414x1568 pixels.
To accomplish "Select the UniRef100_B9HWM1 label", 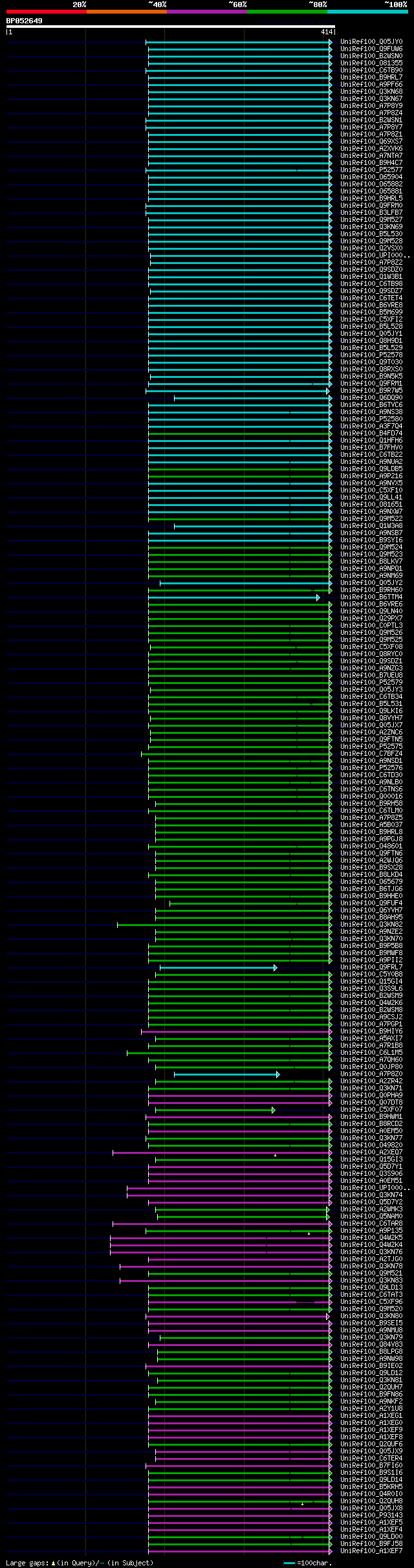I will 371,1116.
